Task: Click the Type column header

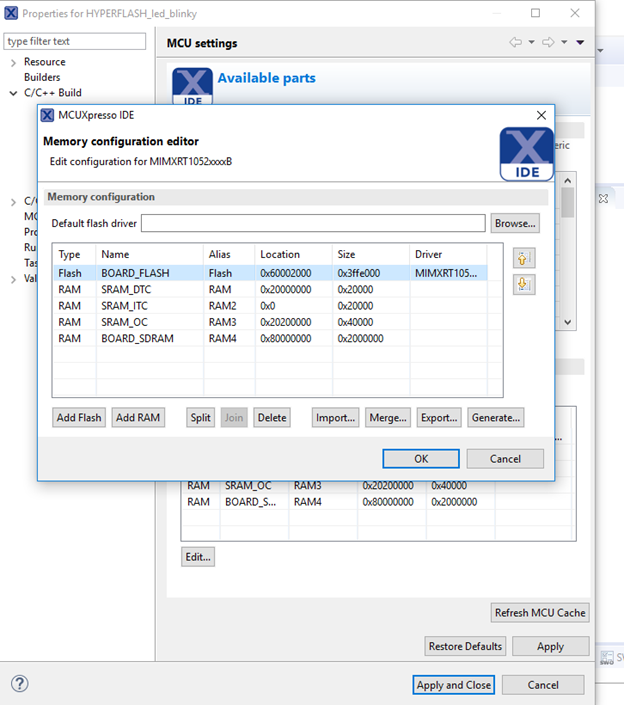Action: 74,254
